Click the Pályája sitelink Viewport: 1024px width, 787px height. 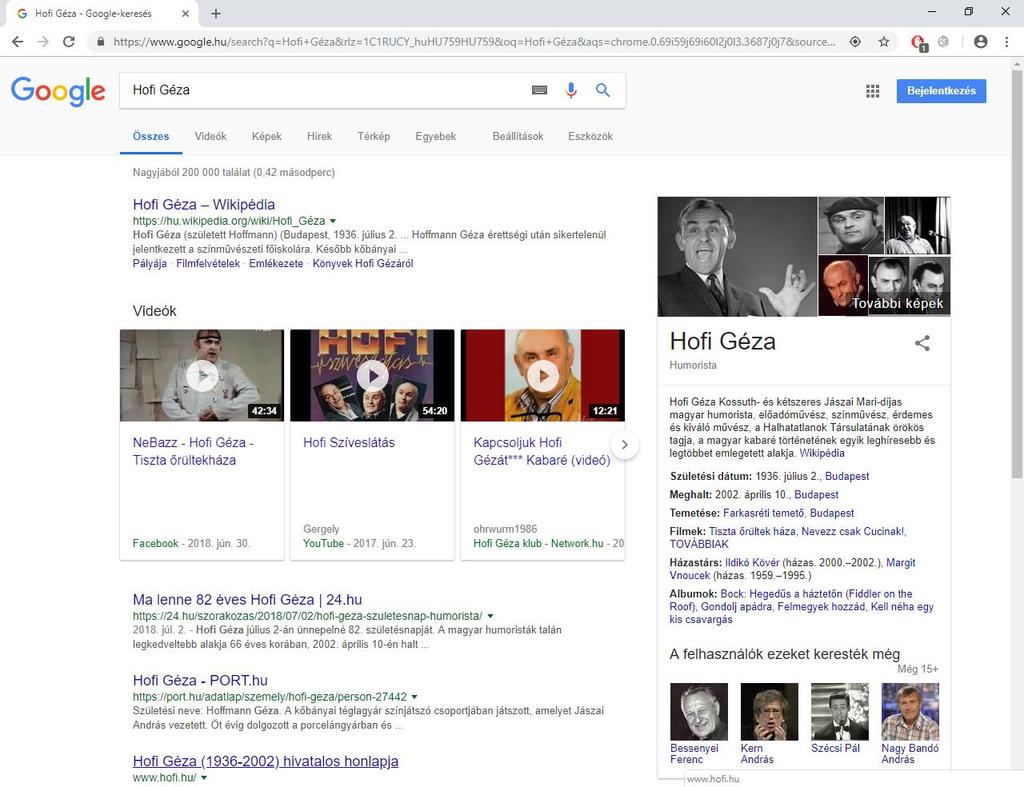(150, 264)
